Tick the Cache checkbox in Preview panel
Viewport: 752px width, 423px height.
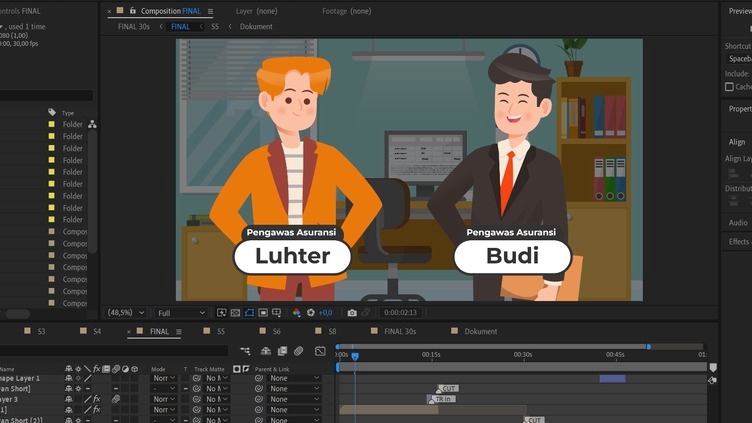click(729, 87)
